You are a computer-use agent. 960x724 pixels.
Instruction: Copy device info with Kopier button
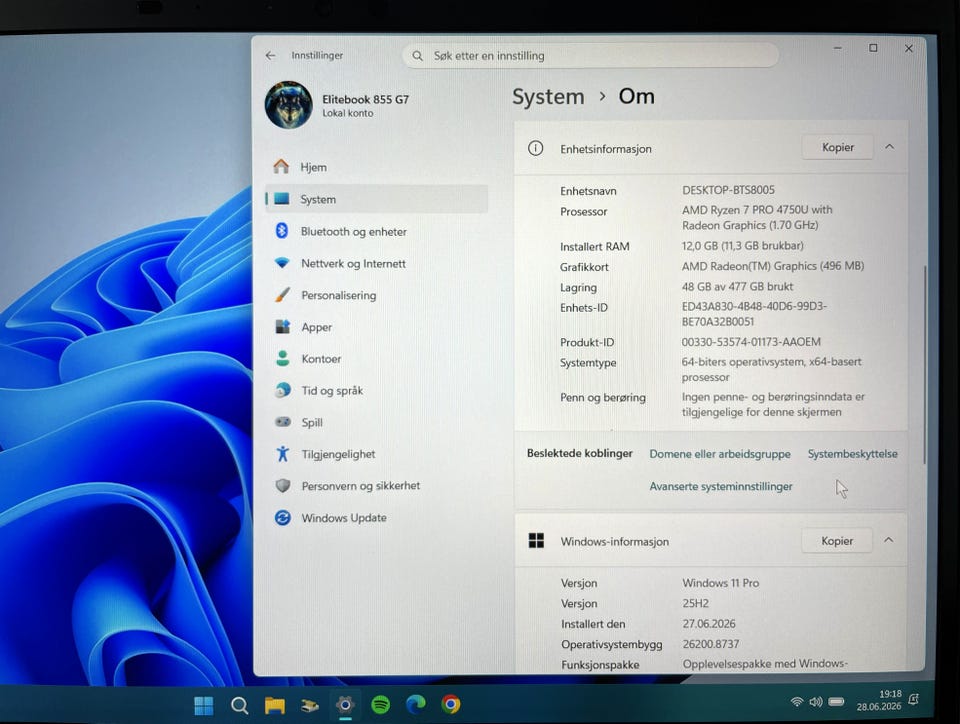coord(838,147)
